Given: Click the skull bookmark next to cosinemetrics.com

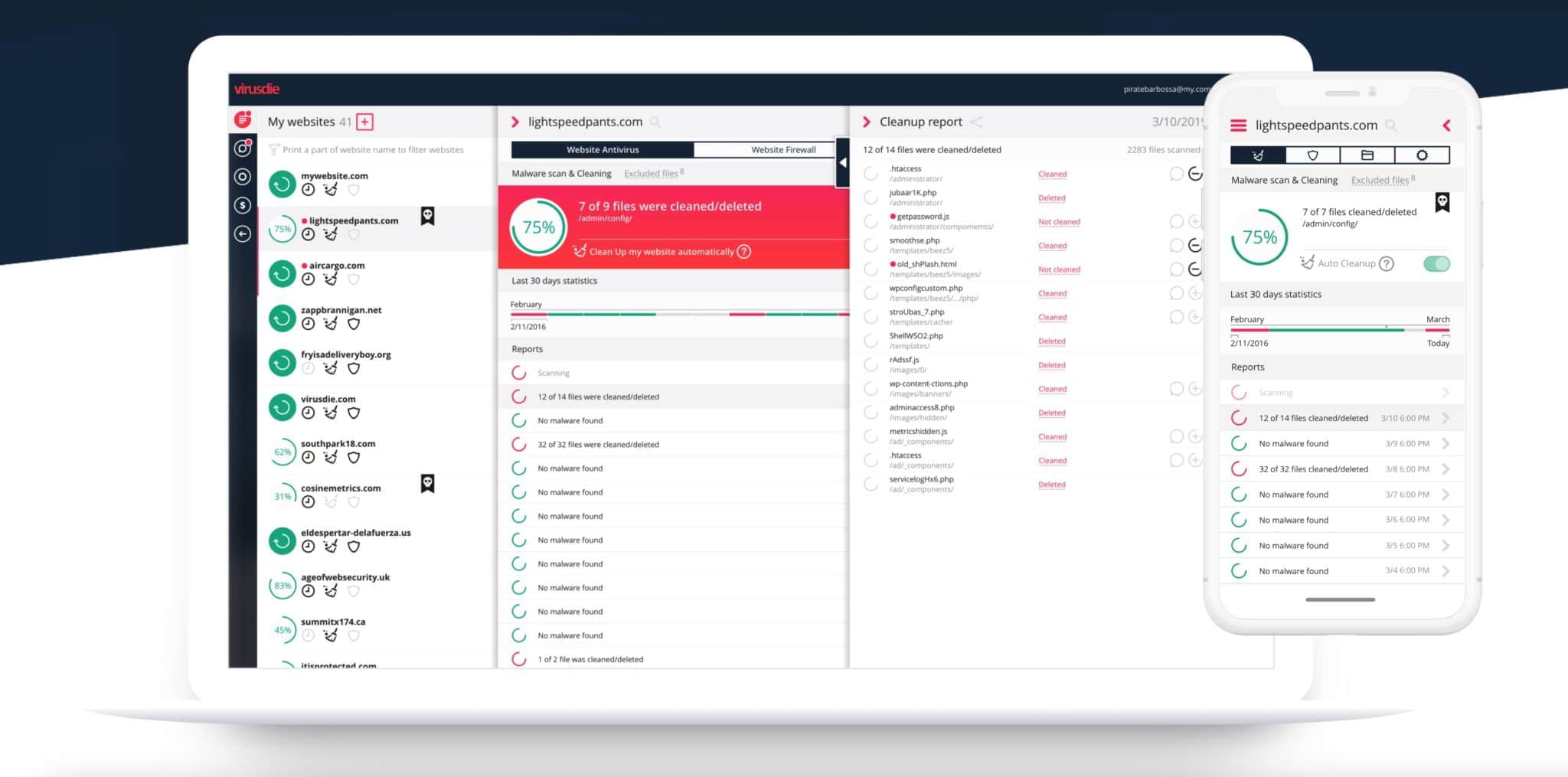Looking at the screenshot, I should (x=428, y=484).
